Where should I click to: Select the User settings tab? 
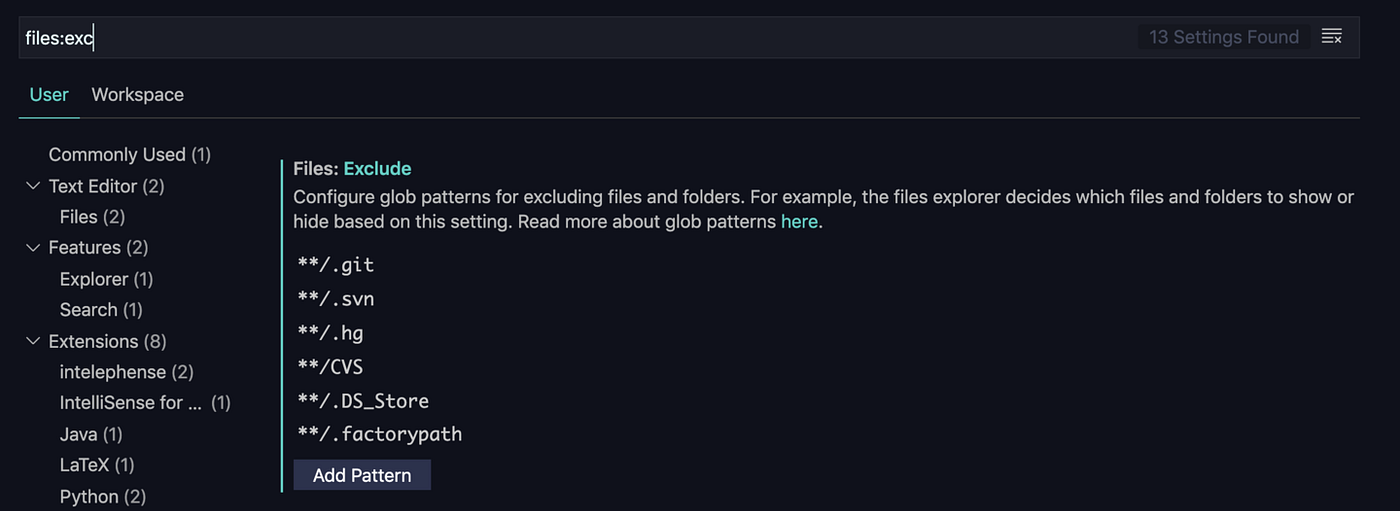[49, 95]
